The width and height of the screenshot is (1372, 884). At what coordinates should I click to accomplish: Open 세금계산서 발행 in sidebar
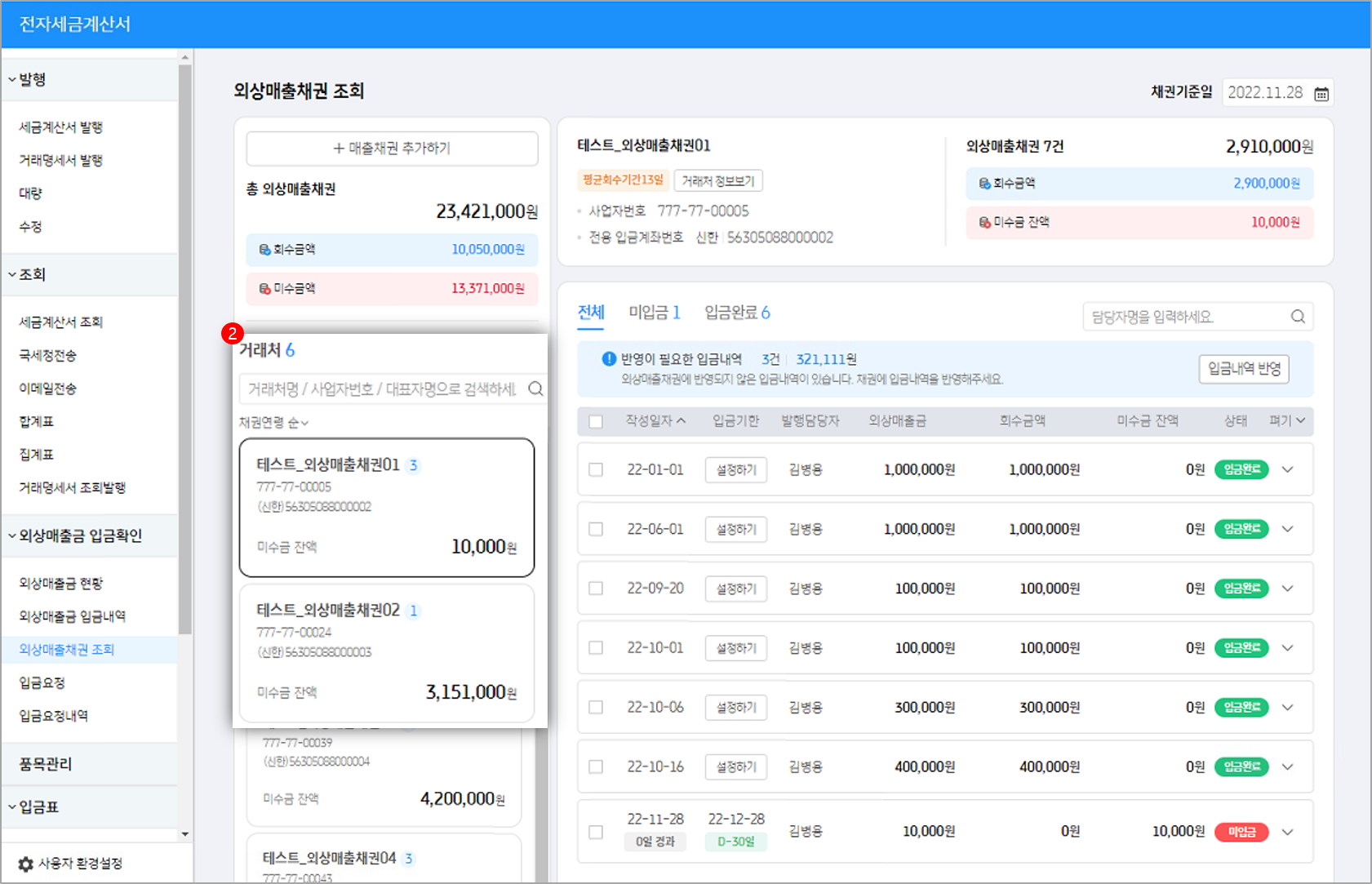(x=61, y=127)
